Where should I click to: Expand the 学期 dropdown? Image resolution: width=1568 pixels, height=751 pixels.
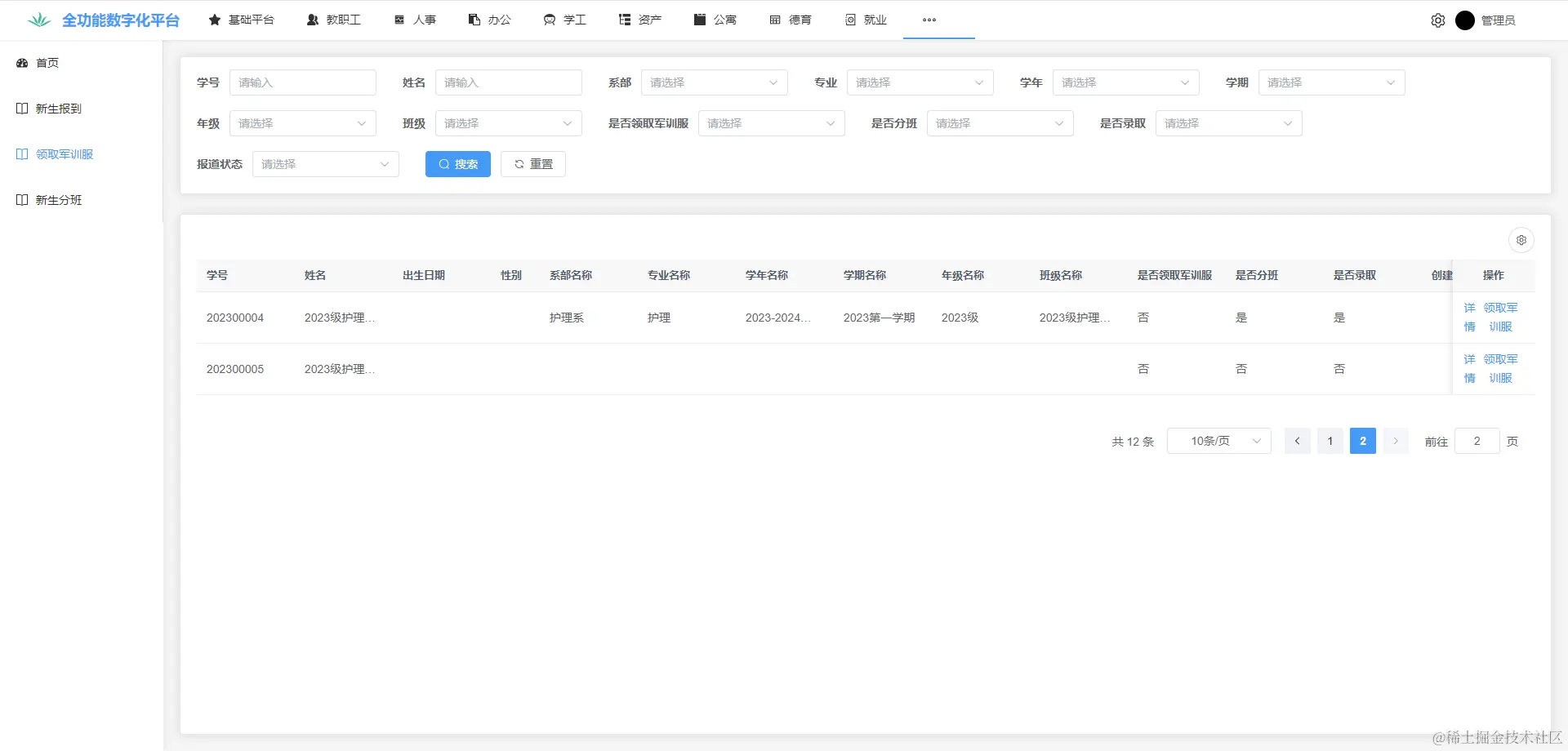click(x=1332, y=82)
